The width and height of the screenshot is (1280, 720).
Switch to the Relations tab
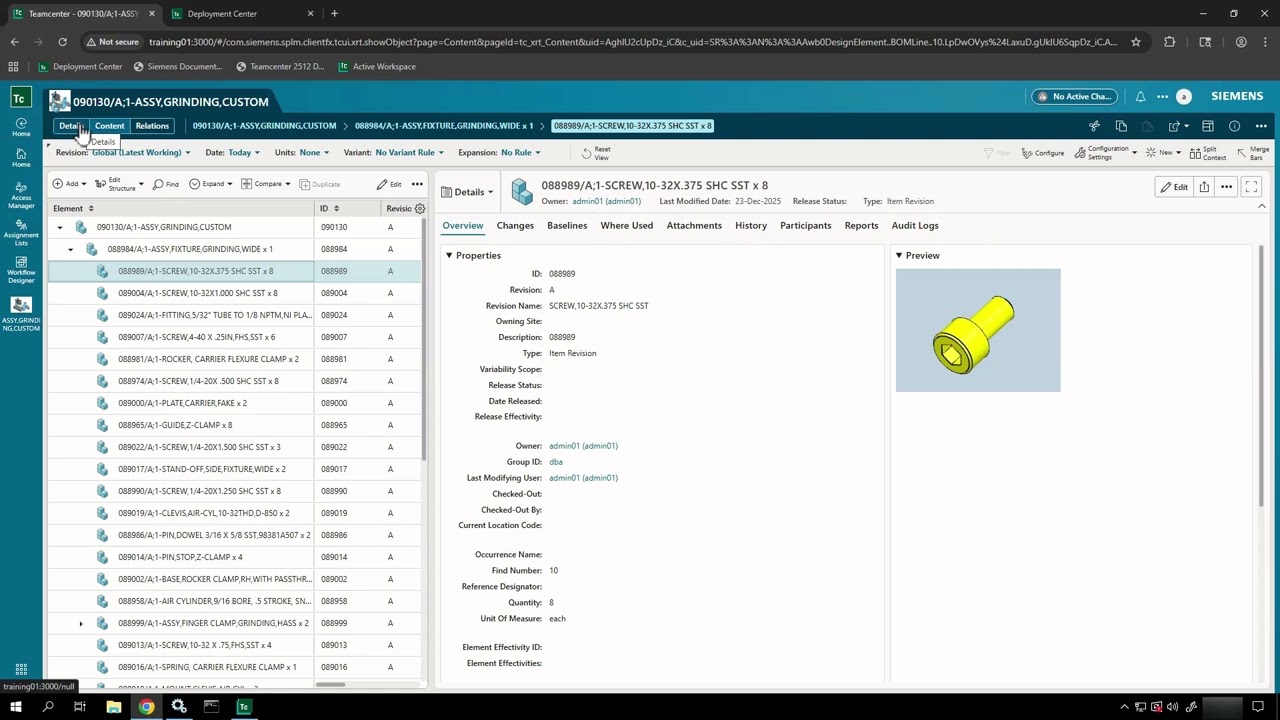point(152,126)
